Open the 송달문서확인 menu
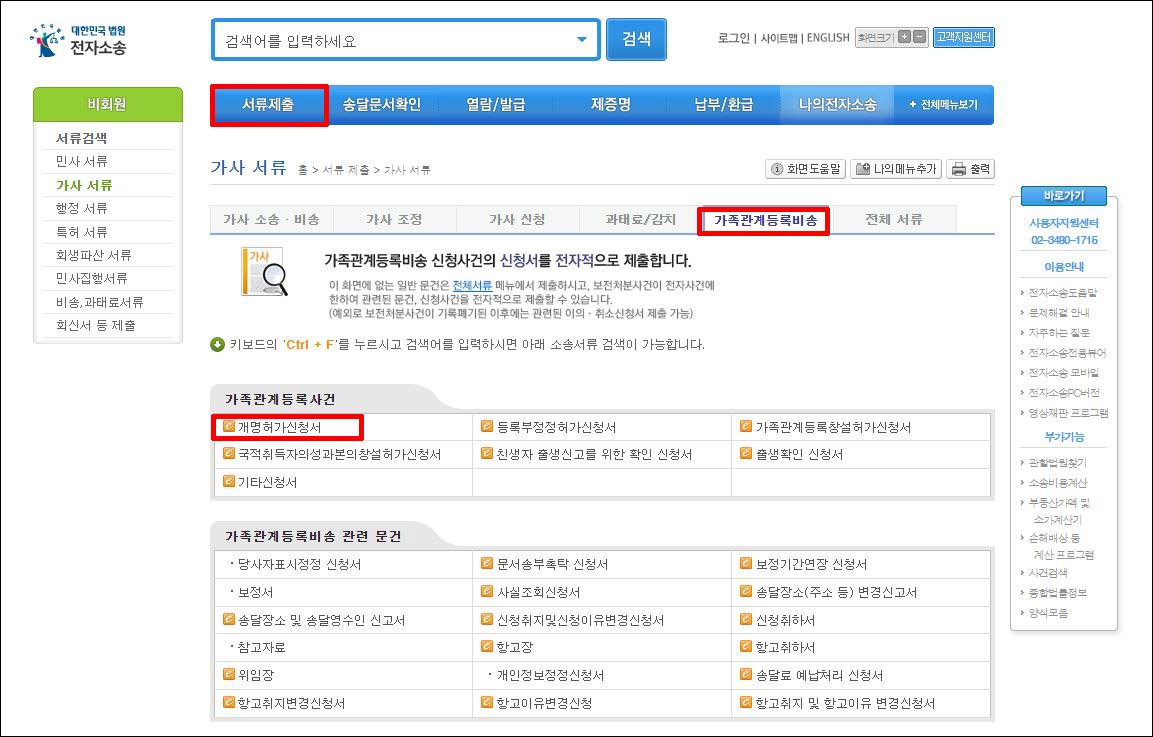 click(382, 104)
